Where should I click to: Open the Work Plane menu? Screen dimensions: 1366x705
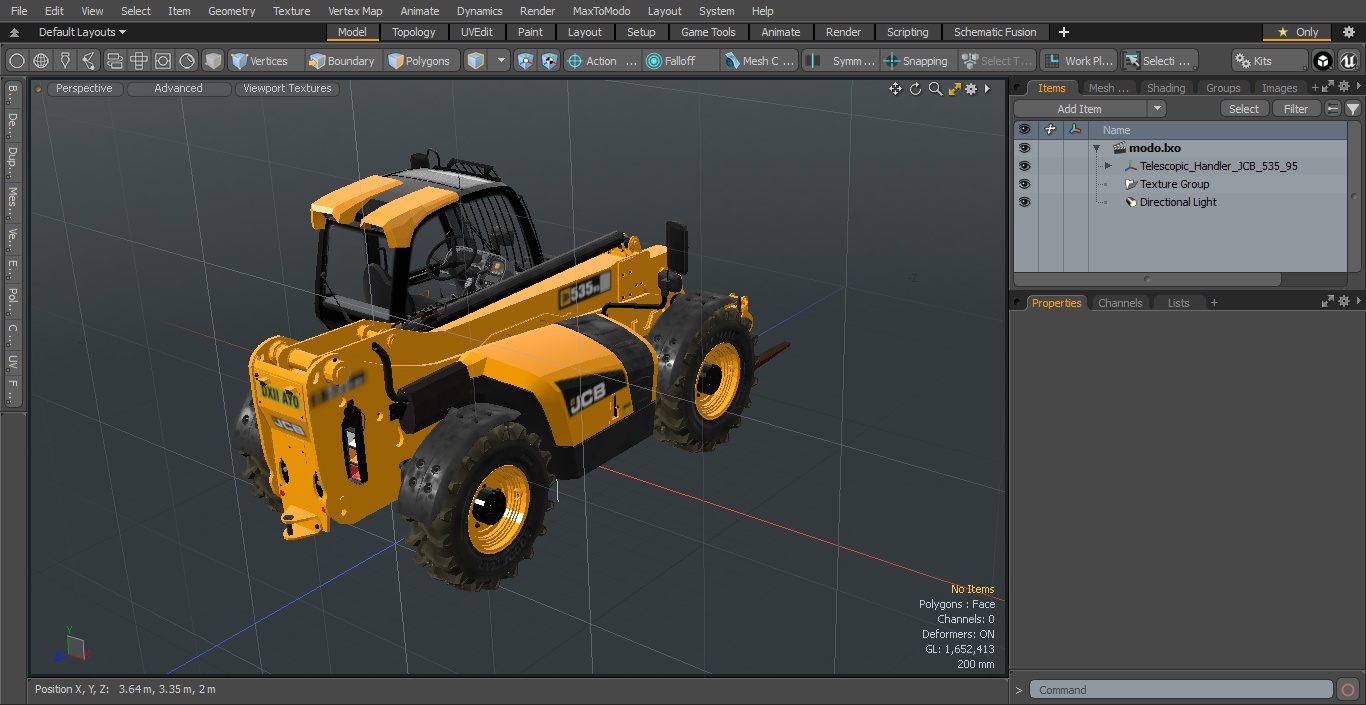[1078, 61]
